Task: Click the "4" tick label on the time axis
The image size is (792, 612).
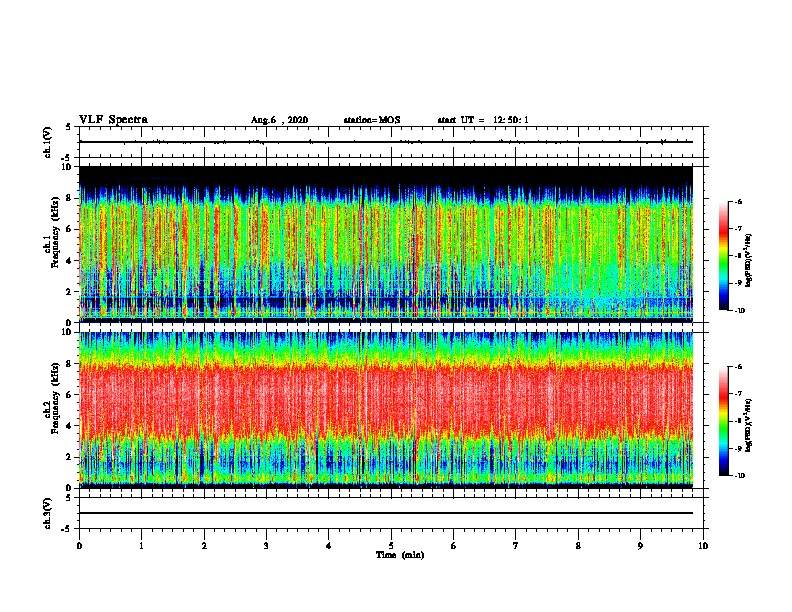Action: pos(329,546)
